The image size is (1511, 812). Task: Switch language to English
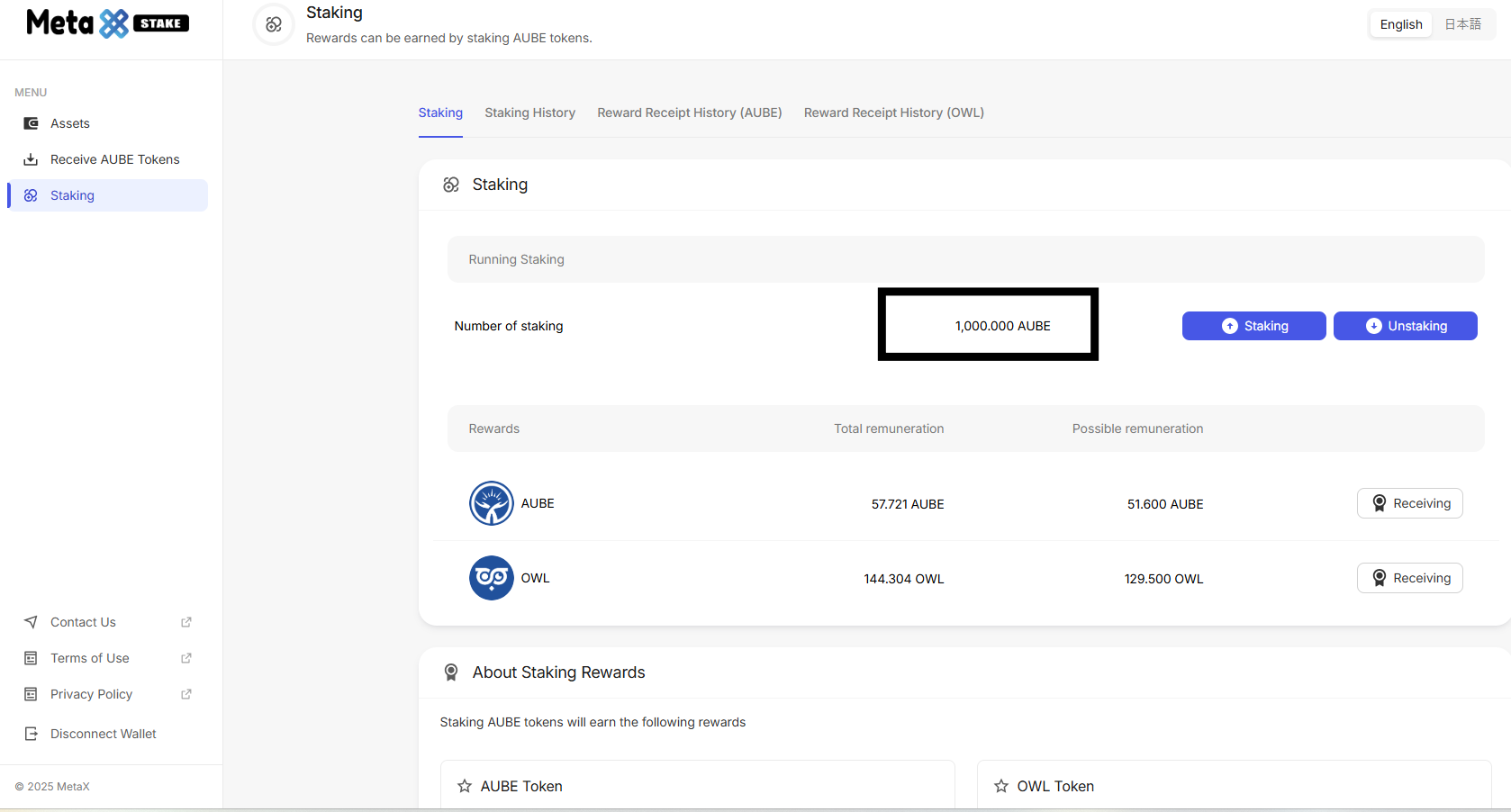(x=1400, y=24)
